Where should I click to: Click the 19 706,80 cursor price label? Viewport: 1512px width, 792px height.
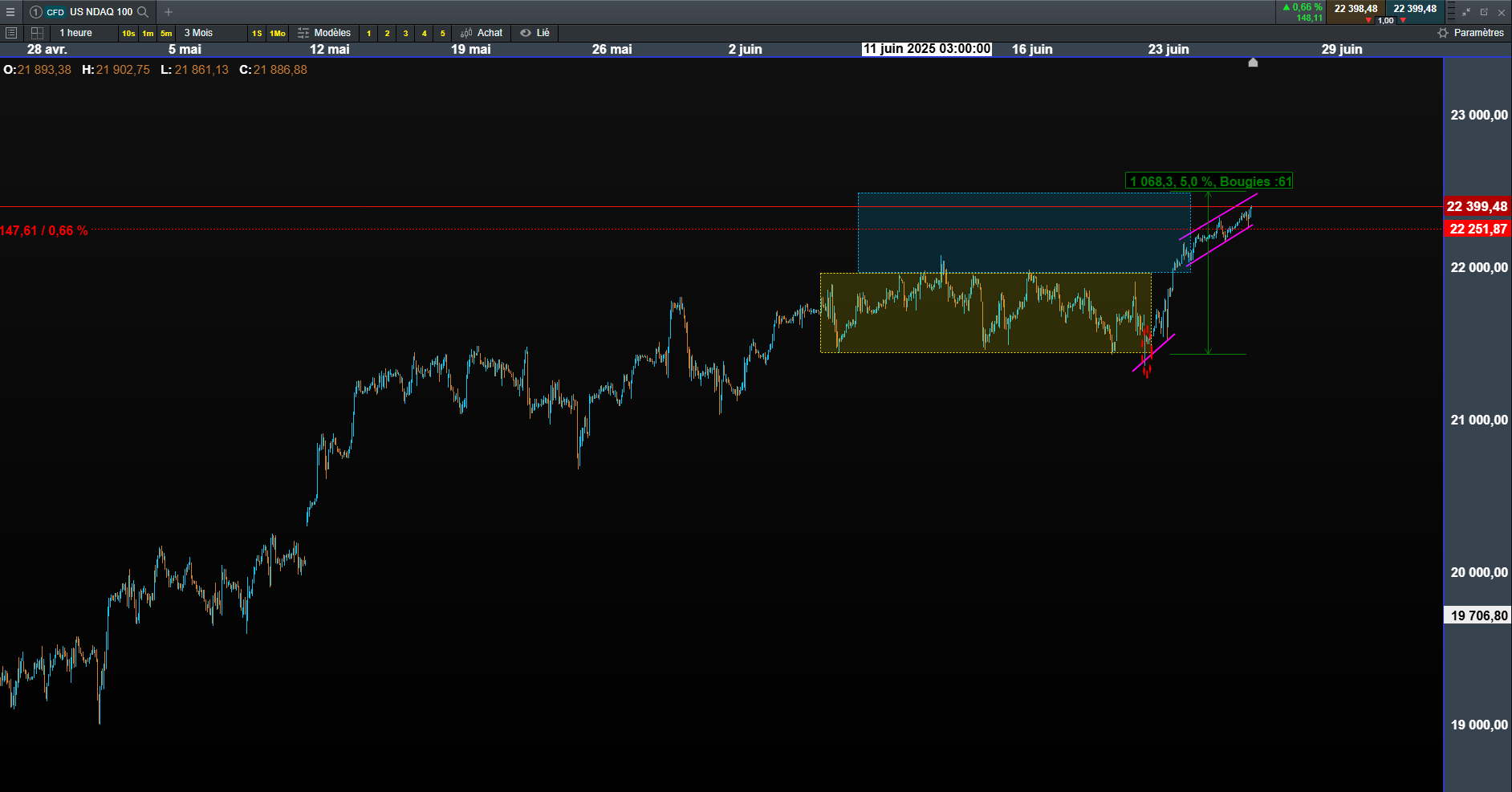tap(1478, 615)
